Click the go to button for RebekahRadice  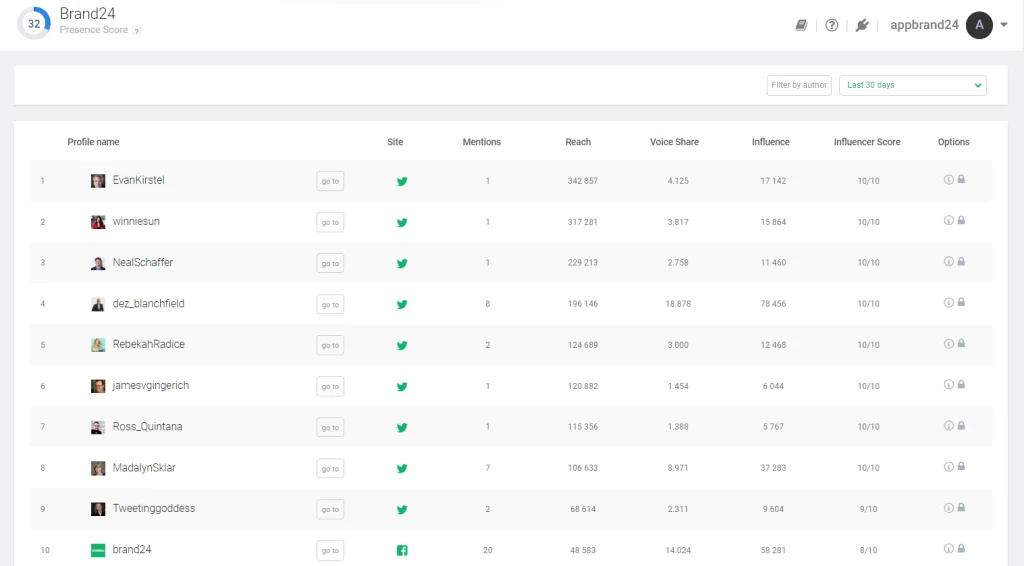pos(330,345)
